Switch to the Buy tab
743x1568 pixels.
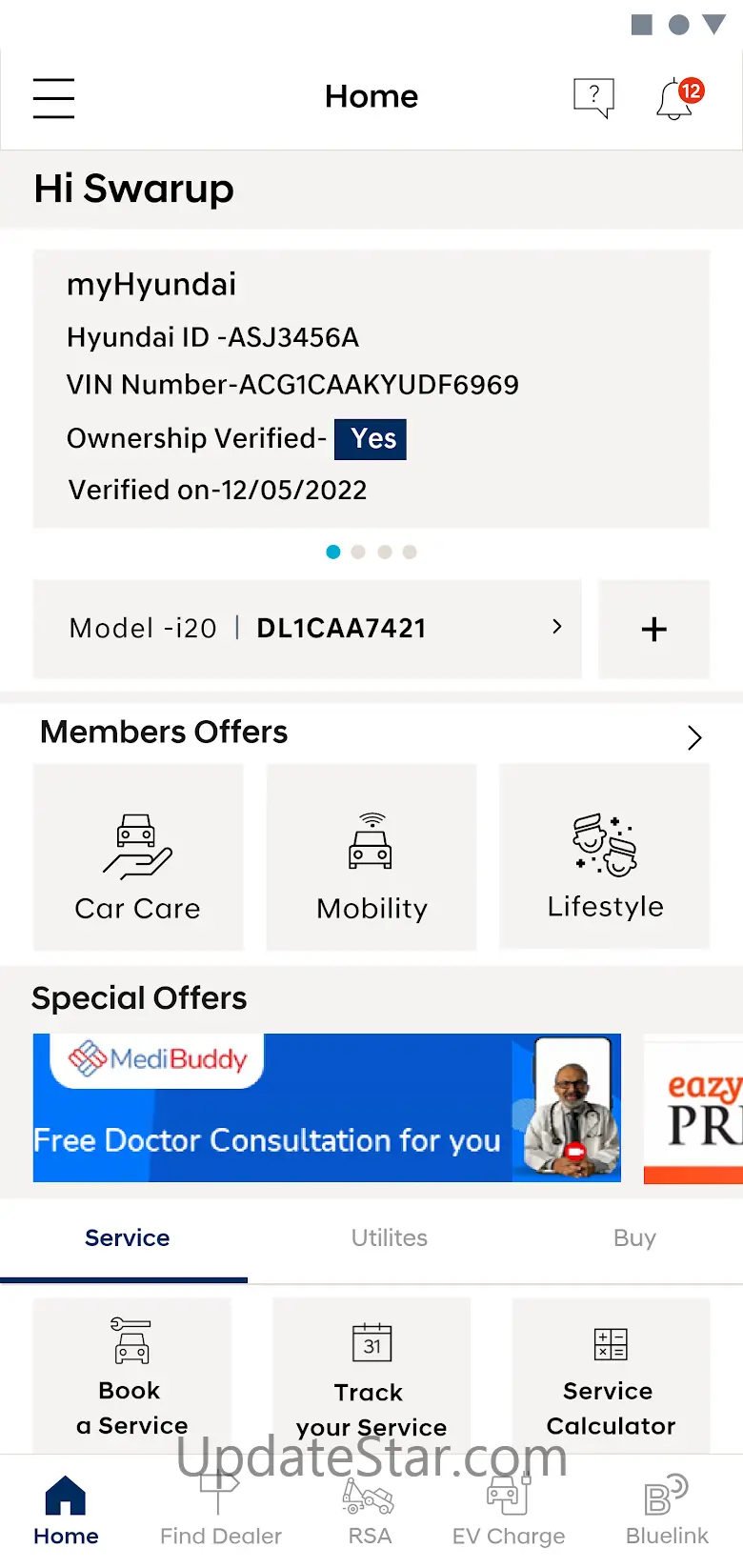(x=634, y=1237)
